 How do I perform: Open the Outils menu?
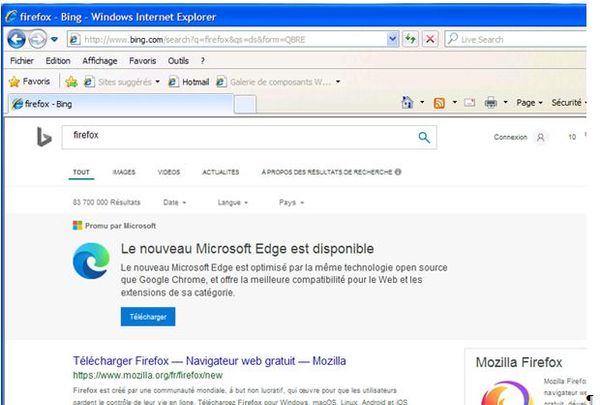178,61
